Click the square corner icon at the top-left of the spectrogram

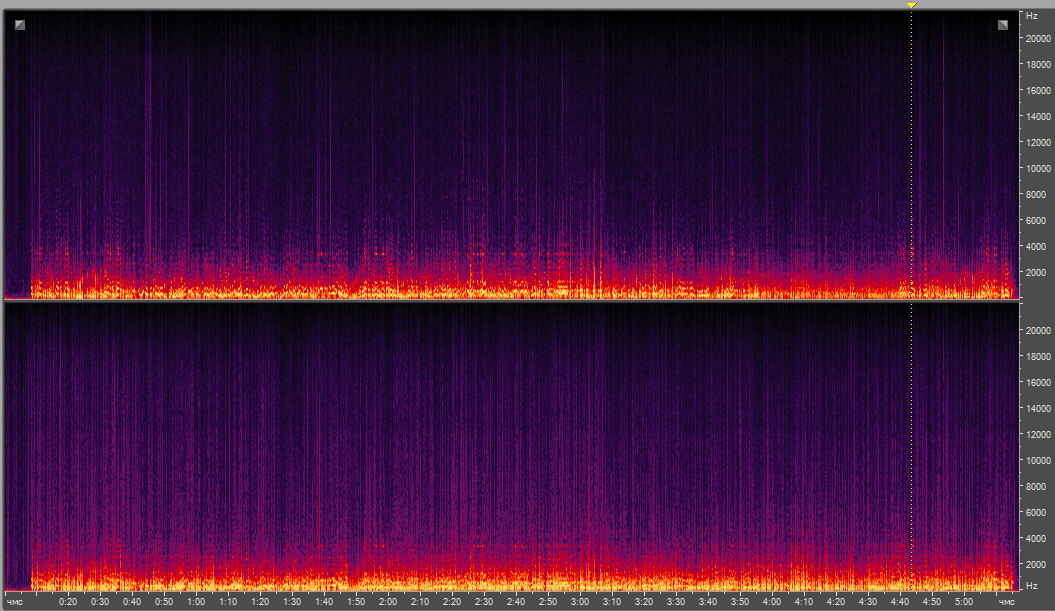(x=20, y=25)
